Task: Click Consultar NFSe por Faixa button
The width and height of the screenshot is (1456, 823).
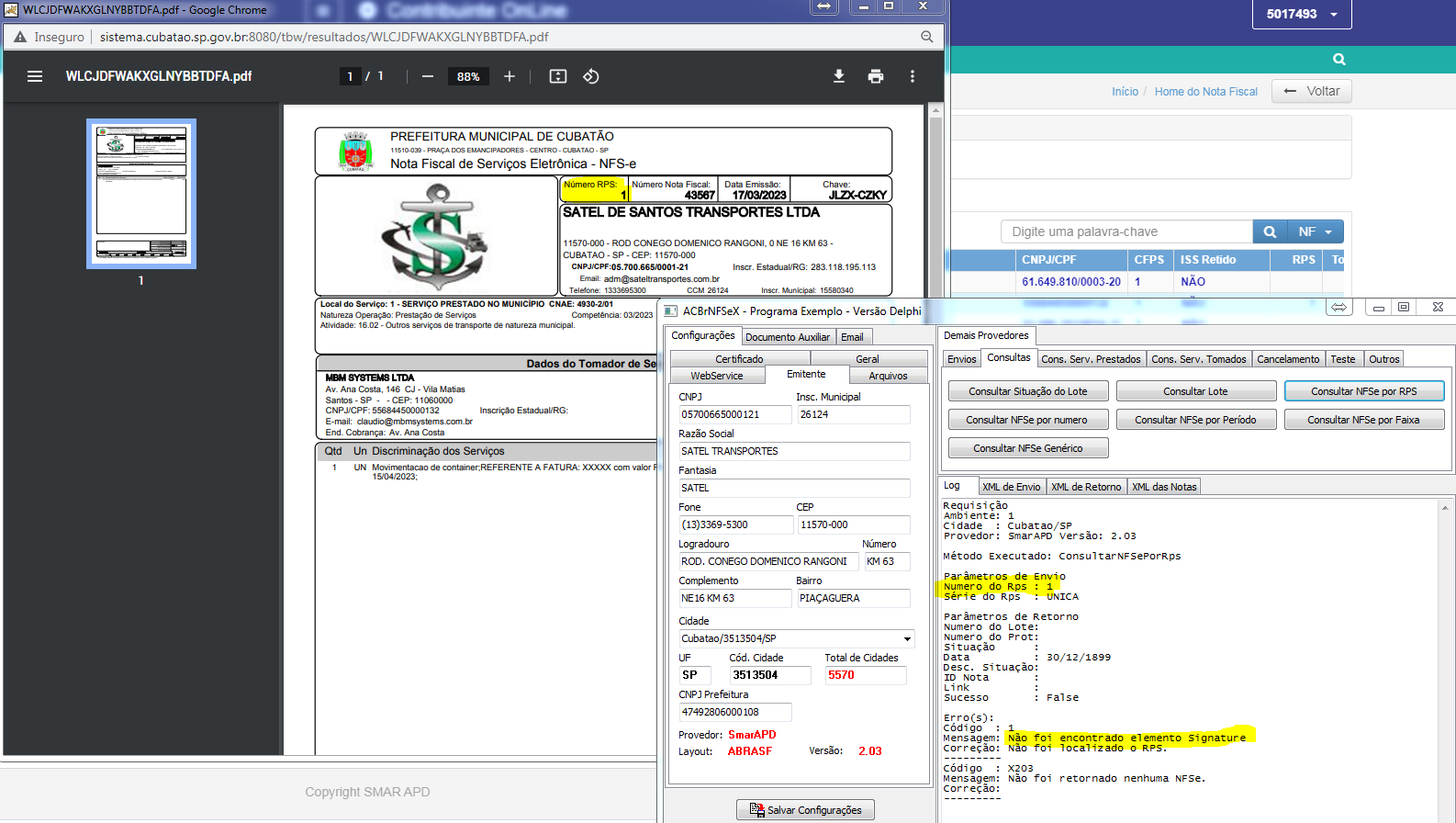Action: coord(1364,420)
